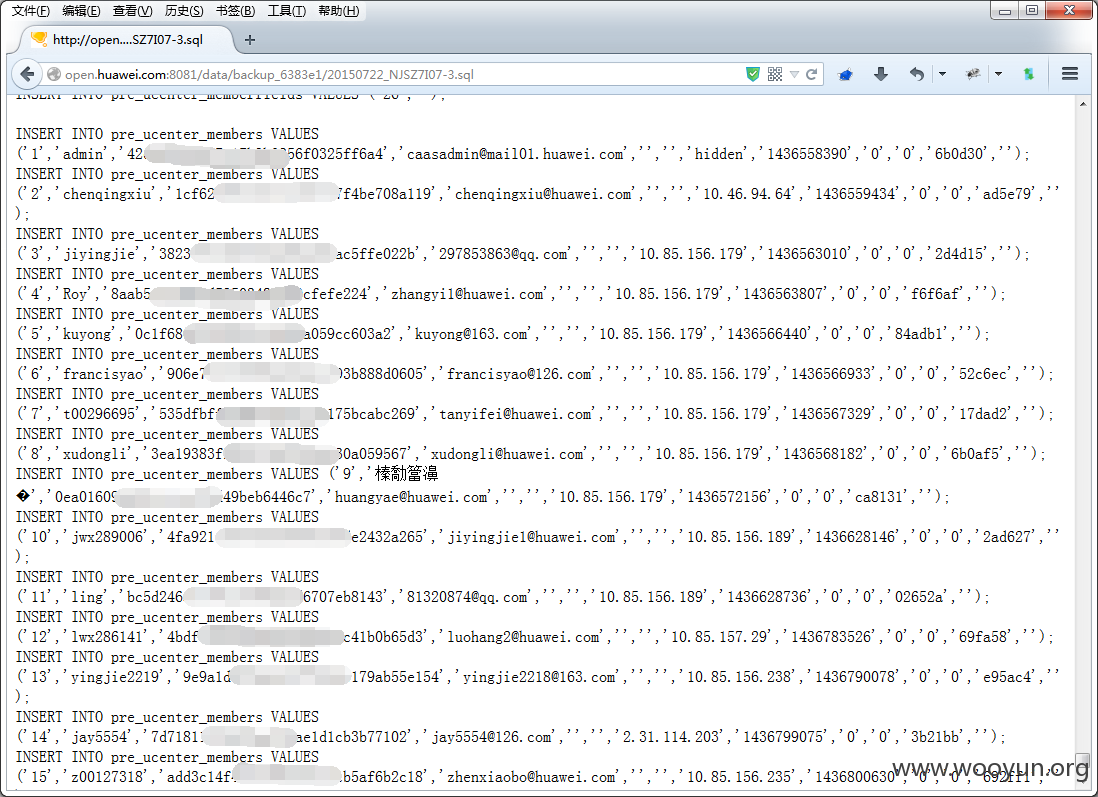The image size is (1098, 797).
Task: Reload the page with the refresh icon
Action: [812, 74]
